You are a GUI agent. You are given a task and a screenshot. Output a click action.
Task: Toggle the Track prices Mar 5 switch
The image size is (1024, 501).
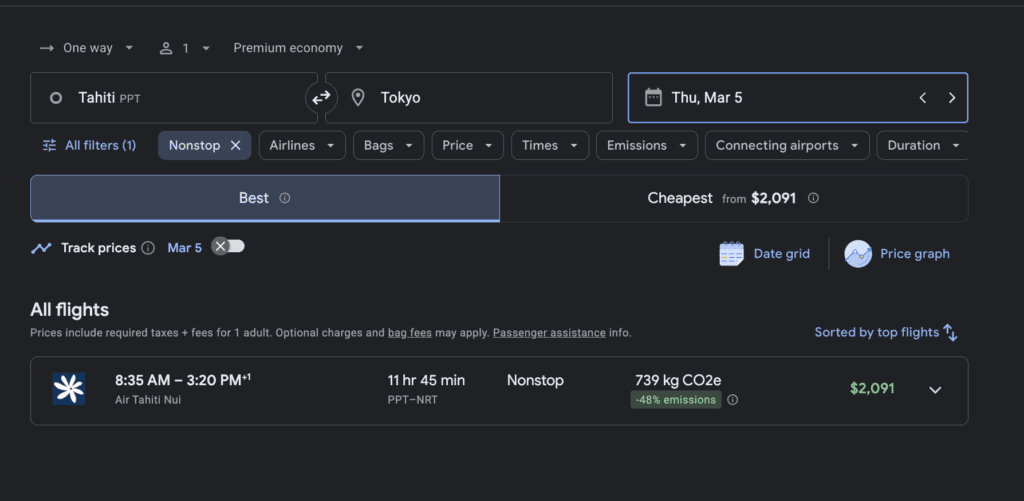coord(228,246)
